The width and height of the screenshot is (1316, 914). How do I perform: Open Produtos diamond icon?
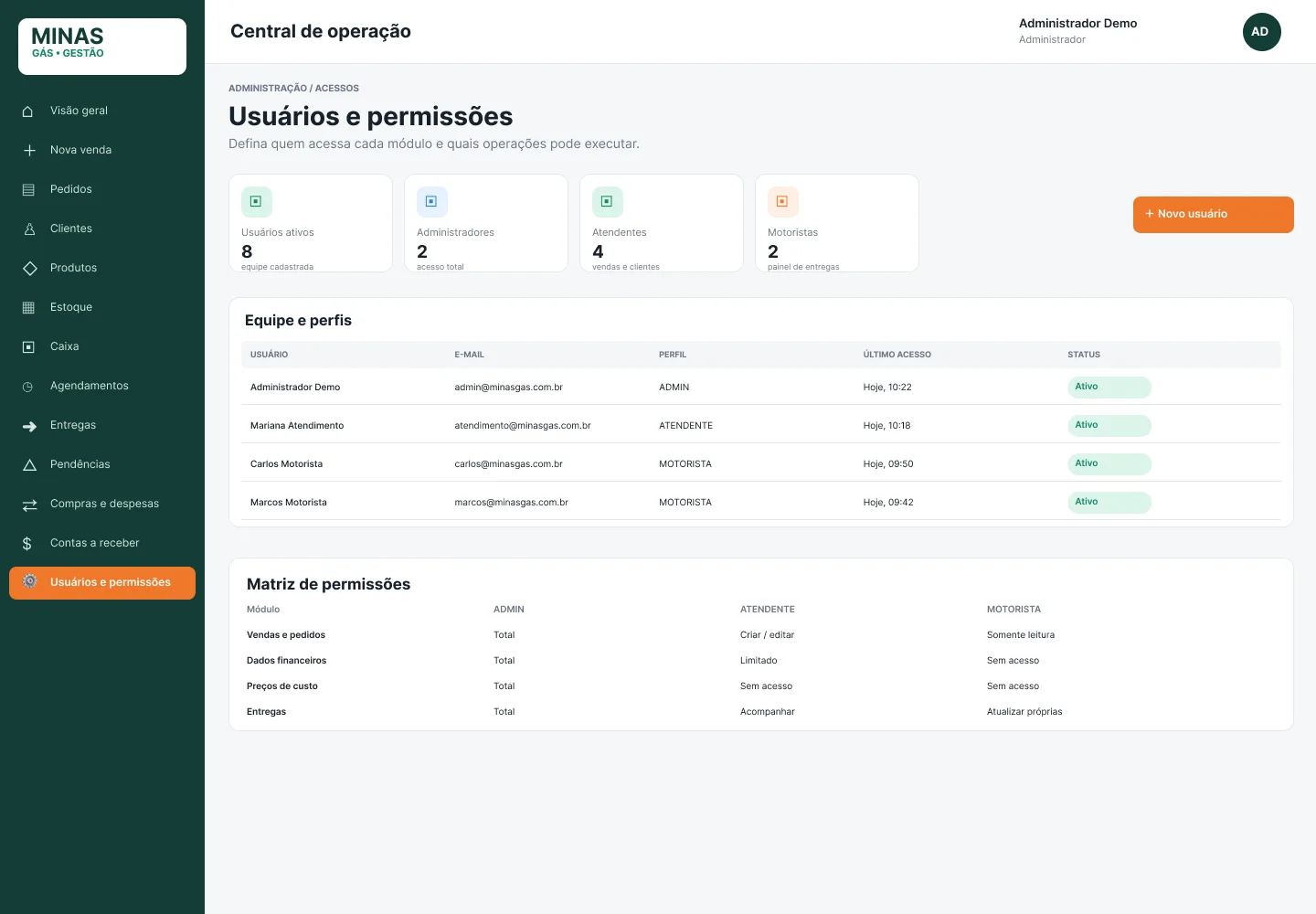click(x=30, y=268)
